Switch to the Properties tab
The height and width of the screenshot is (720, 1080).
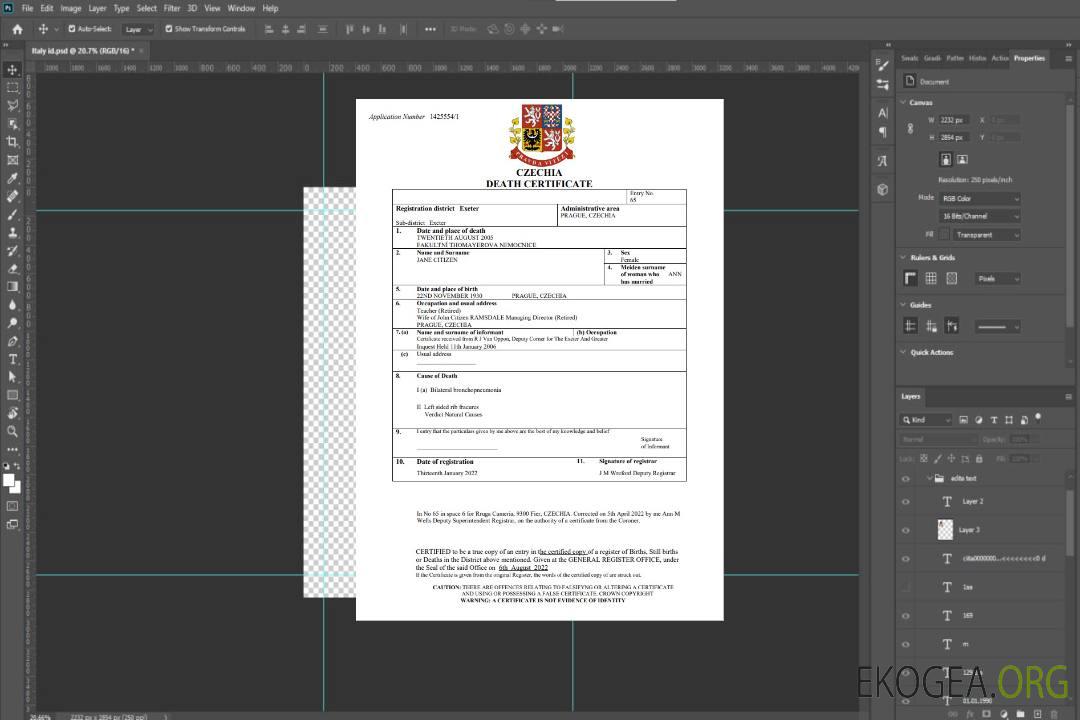[1029, 59]
